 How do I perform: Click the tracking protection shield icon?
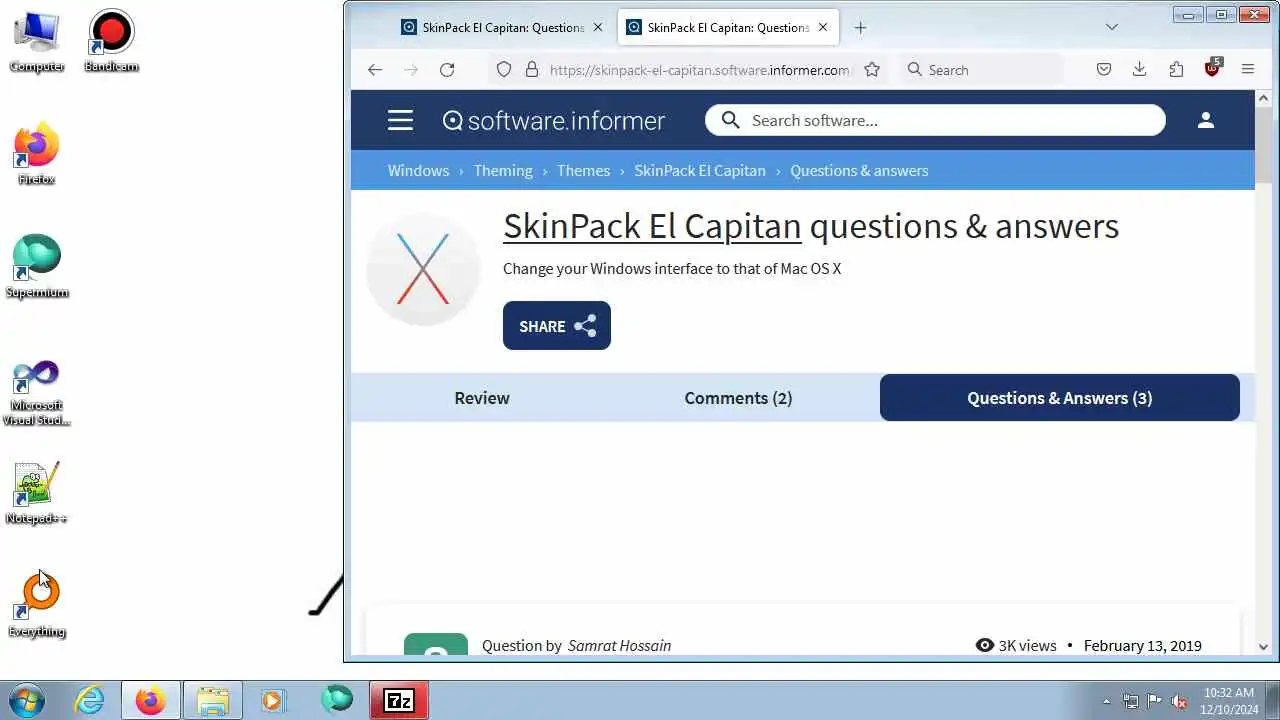504,69
